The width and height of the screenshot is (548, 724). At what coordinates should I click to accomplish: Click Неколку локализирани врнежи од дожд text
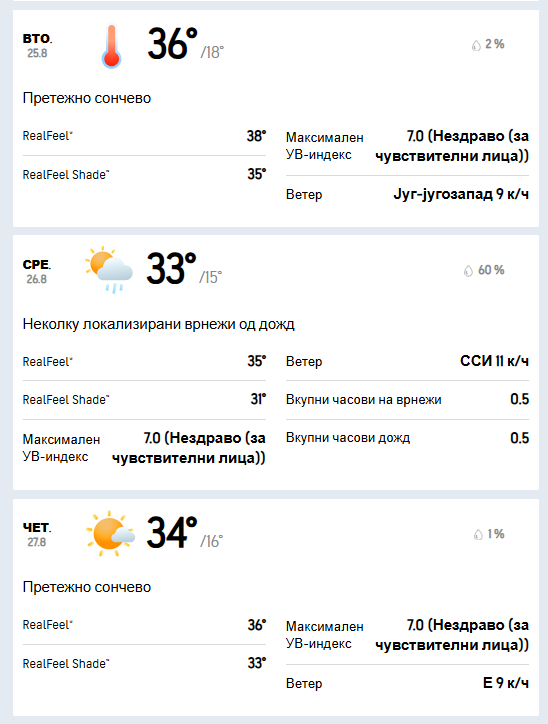(158, 324)
